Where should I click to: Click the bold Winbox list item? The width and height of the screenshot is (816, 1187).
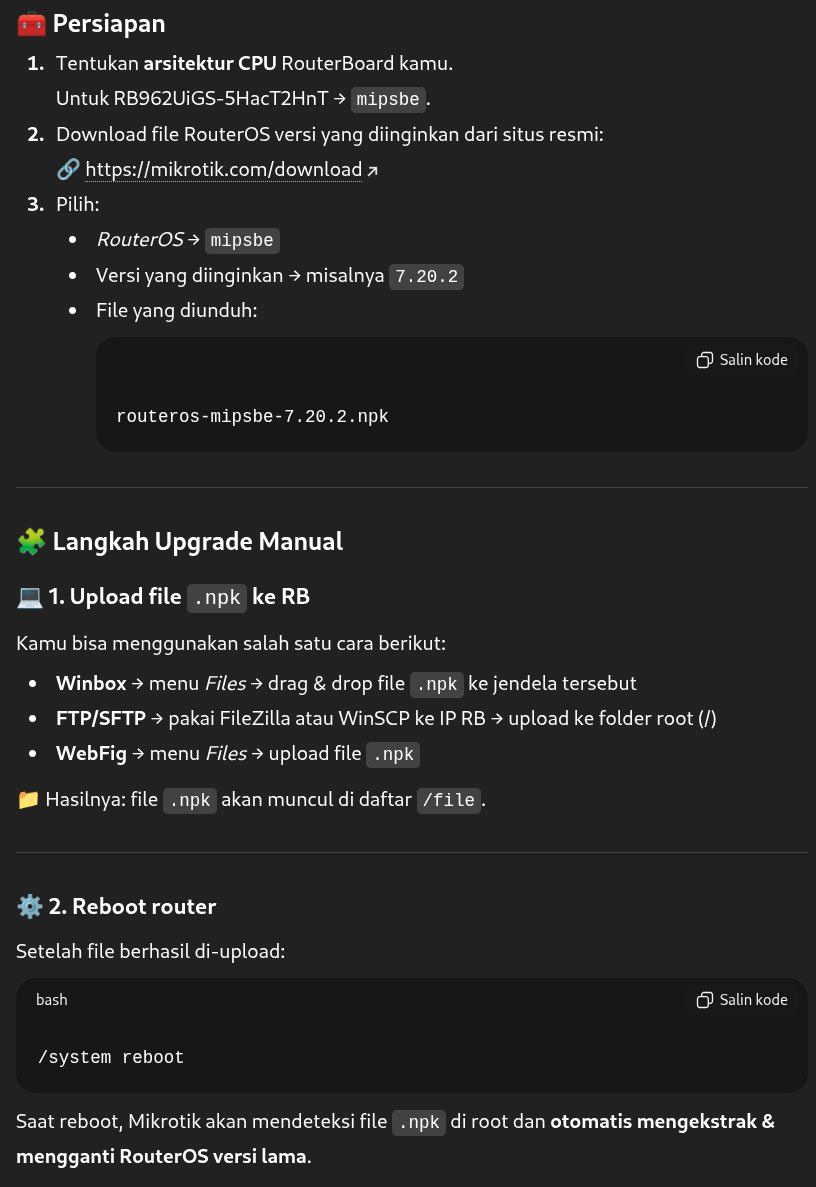click(91, 684)
